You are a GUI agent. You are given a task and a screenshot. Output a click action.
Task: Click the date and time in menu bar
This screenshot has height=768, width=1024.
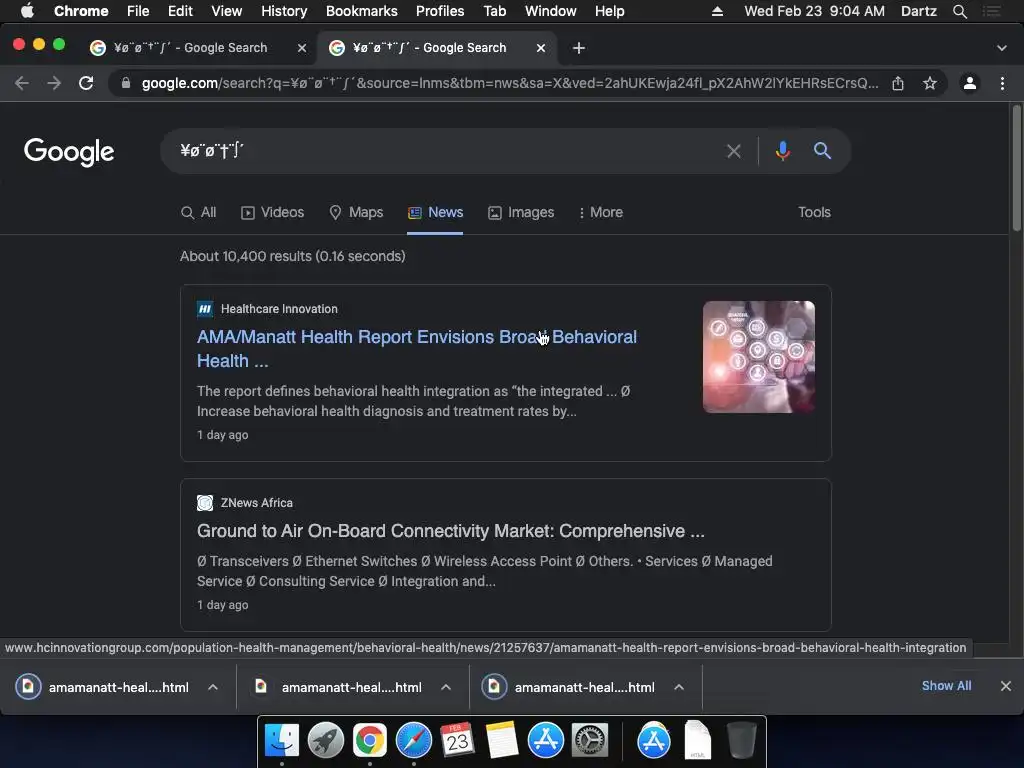coord(814,11)
